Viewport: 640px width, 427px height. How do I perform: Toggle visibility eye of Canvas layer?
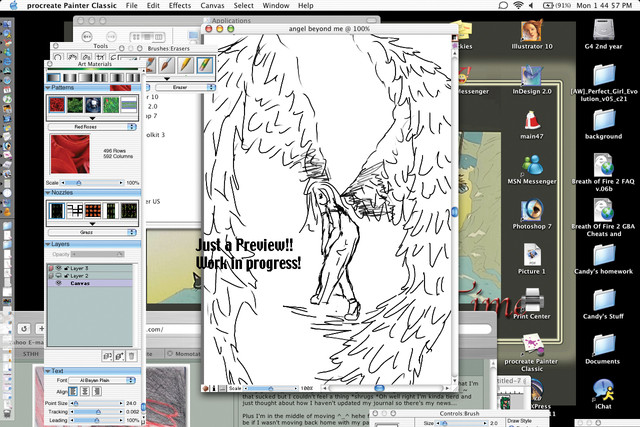[57, 283]
